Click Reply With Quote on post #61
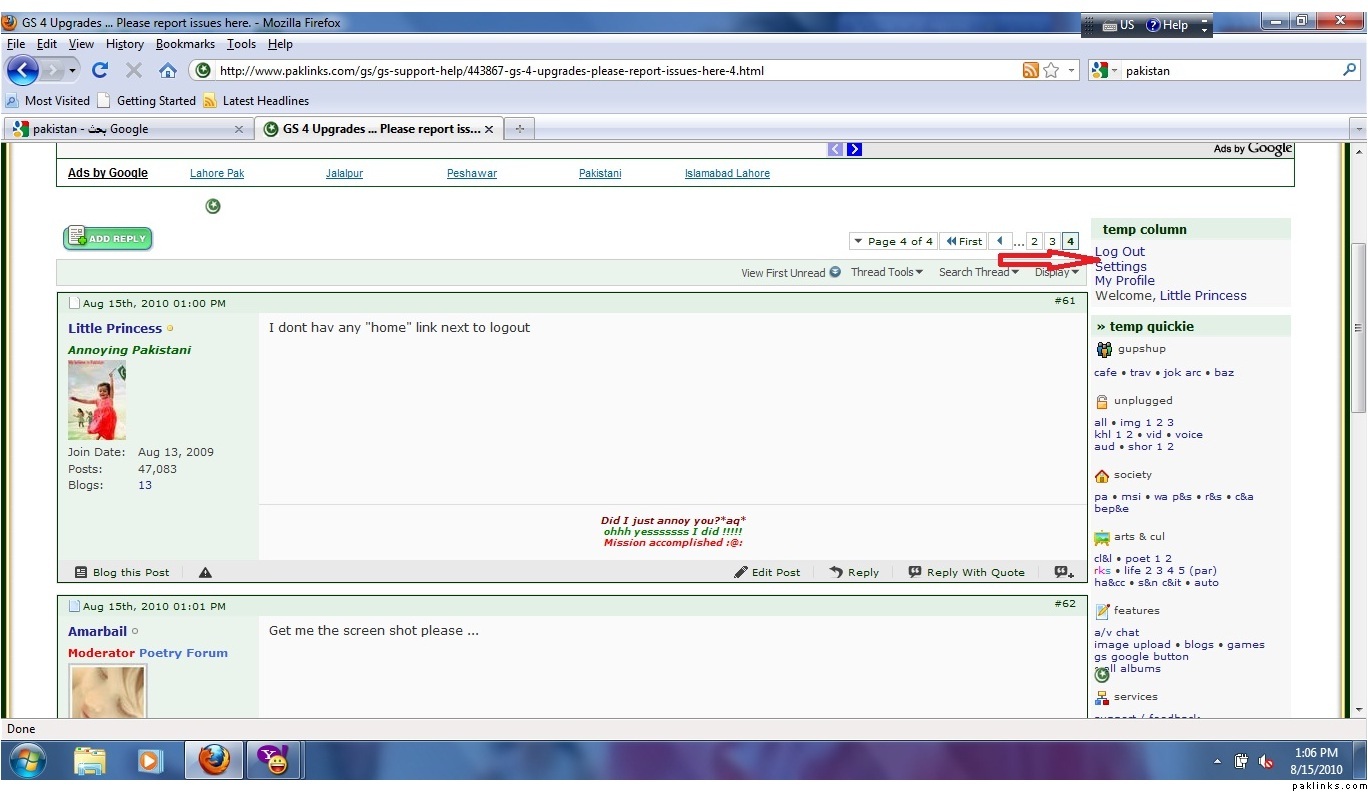The height and width of the screenshot is (792, 1368). 966,573
